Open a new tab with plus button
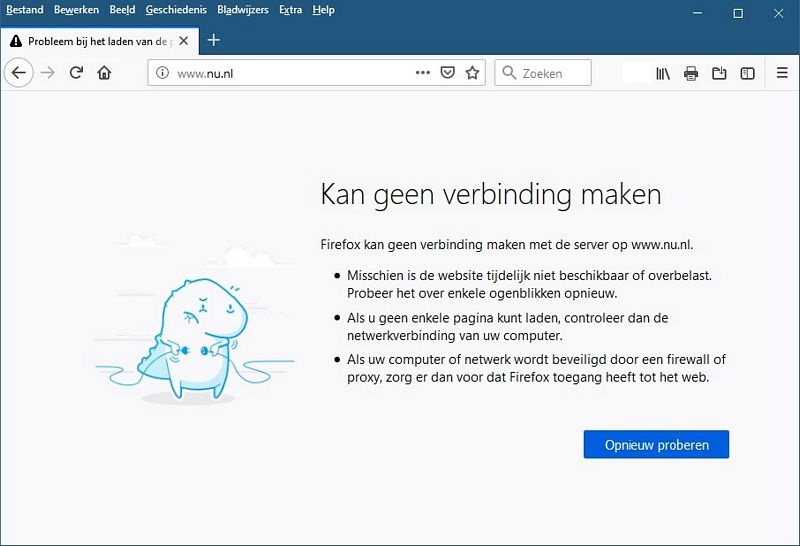The image size is (800, 546). 214,40
